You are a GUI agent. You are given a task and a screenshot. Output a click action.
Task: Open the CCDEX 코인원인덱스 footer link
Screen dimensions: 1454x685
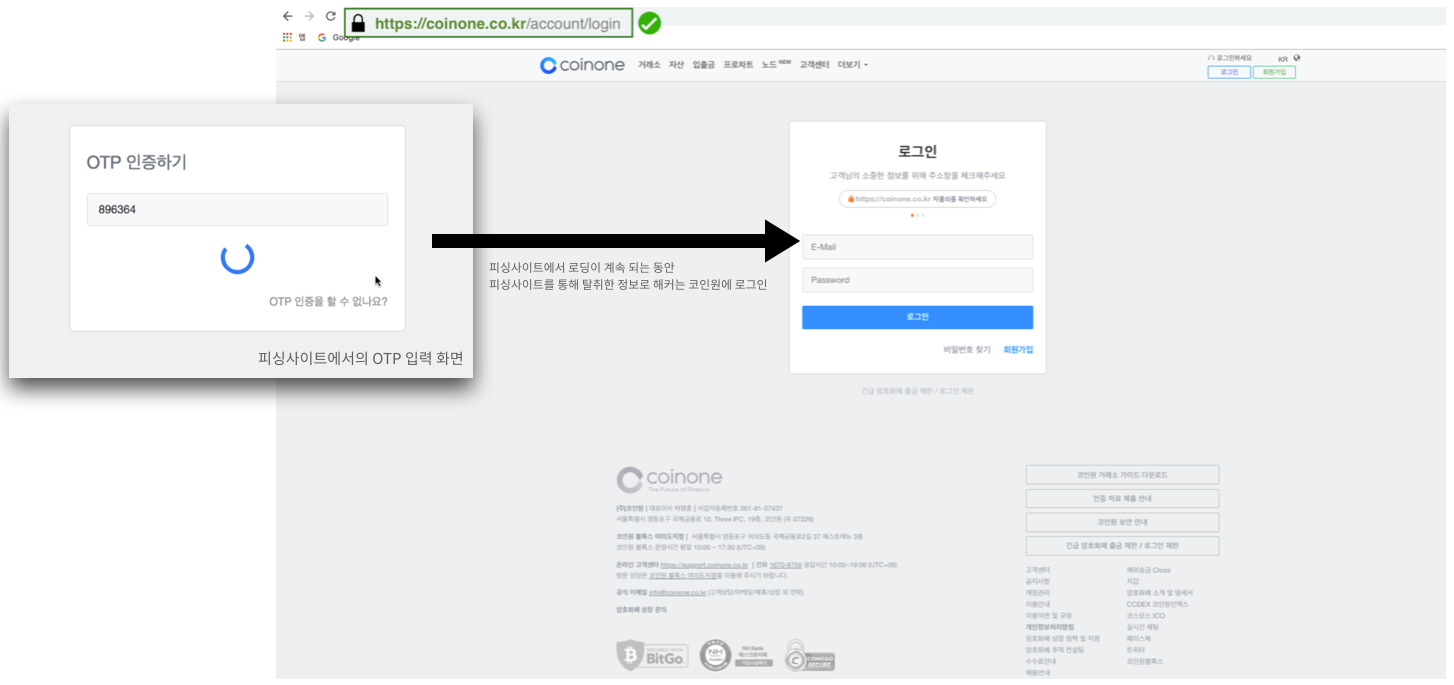[x=1157, y=604]
